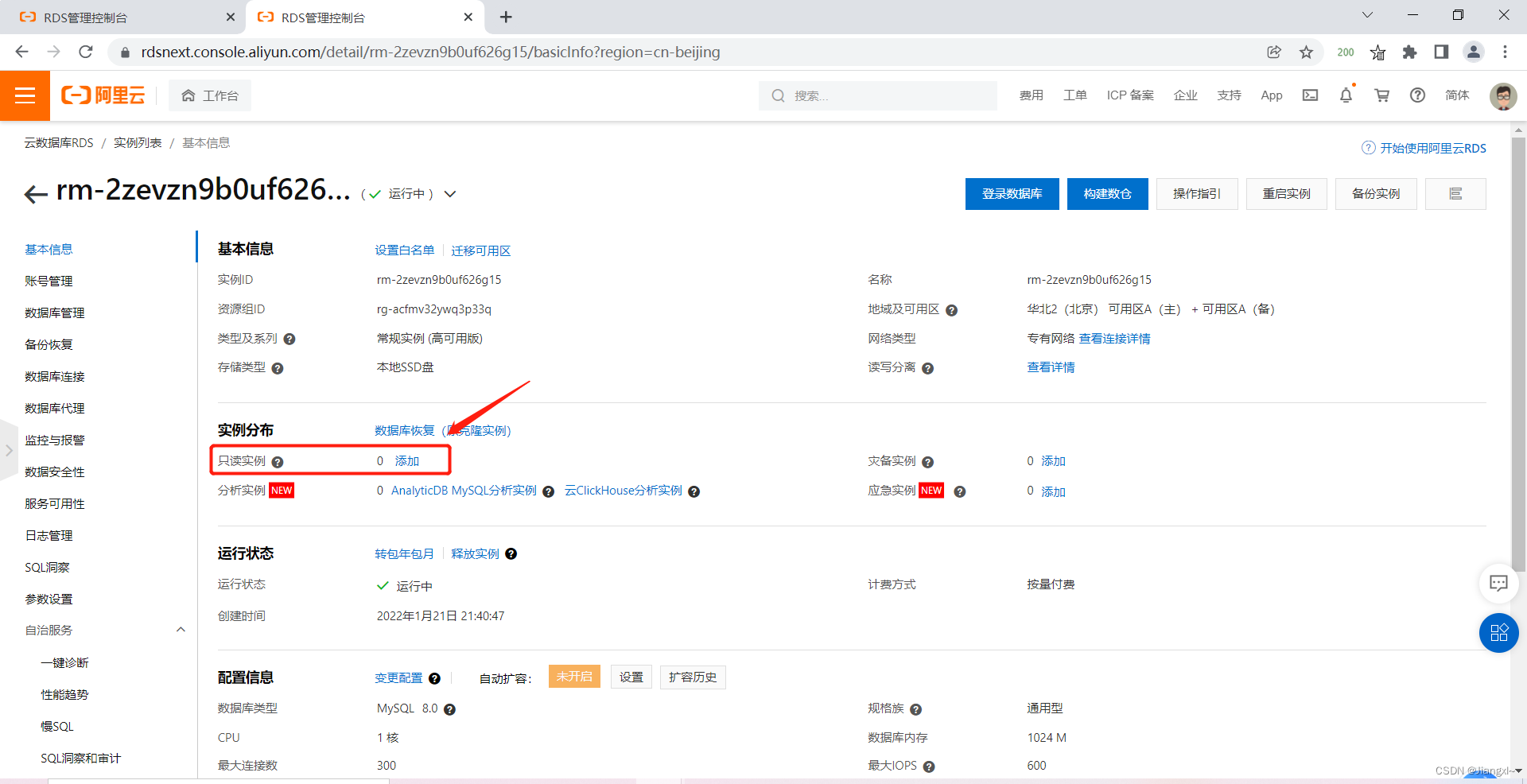Open 开始使用阿里云RDS help link
The image size is (1527, 784).
(1424, 148)
